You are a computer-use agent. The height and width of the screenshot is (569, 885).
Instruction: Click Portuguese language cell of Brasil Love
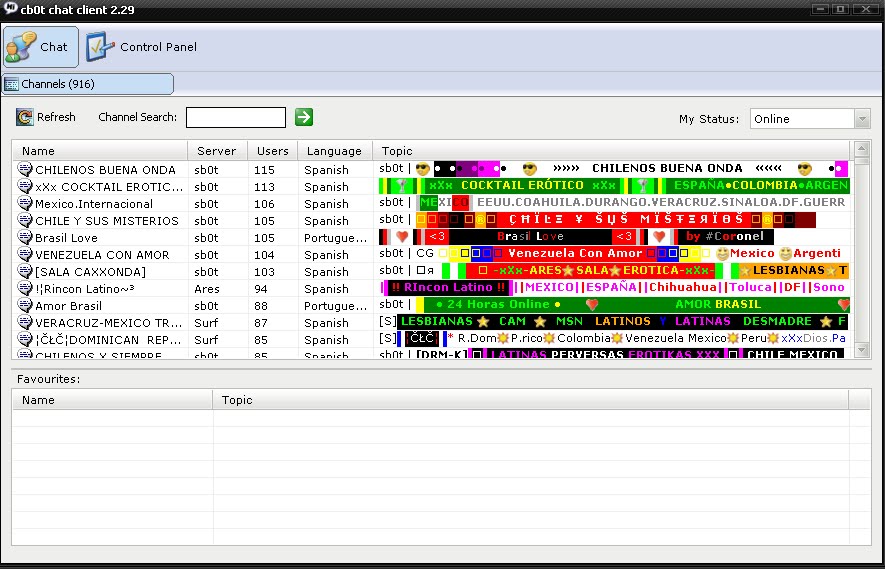tap(335, 238)
